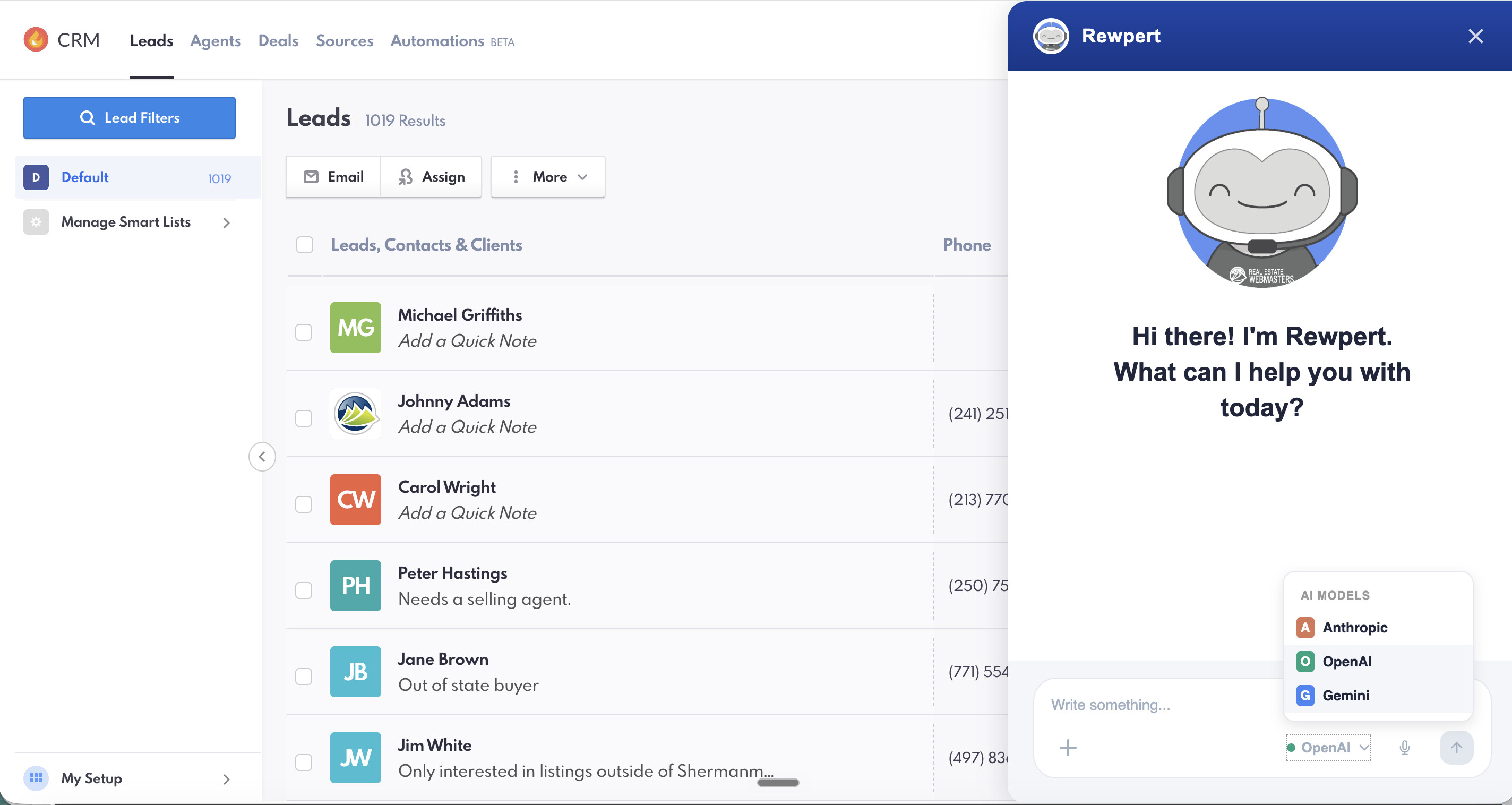
Task: Click the MG avatar for Michael Griffiths
Action: [356, 328]
